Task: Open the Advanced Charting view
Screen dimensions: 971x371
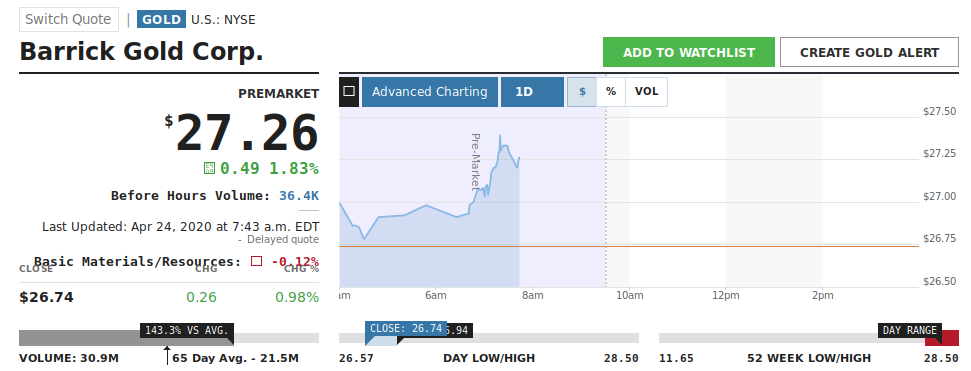Action: click(430, 92)
